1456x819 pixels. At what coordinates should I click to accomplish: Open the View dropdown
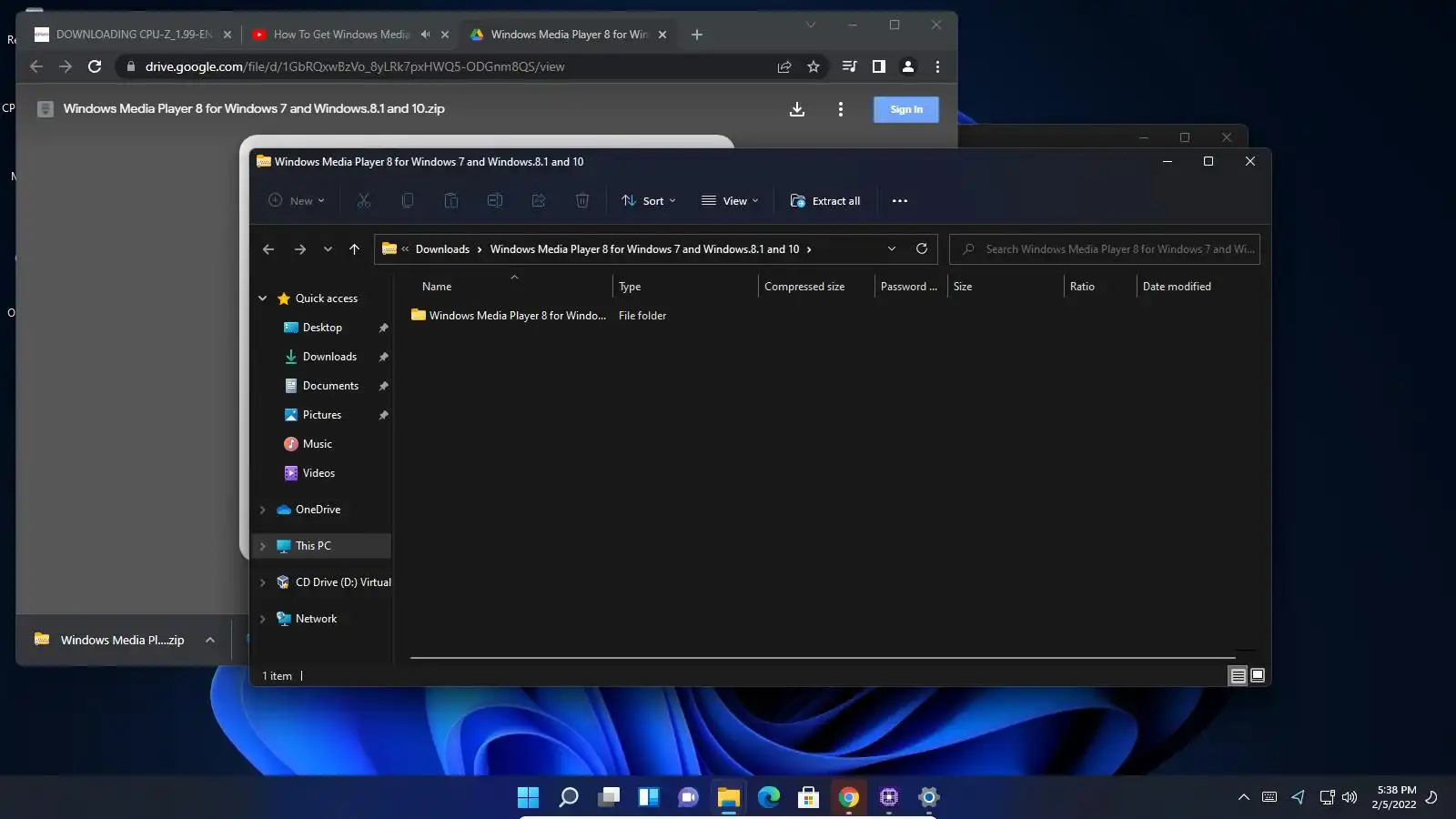point(730,201)
